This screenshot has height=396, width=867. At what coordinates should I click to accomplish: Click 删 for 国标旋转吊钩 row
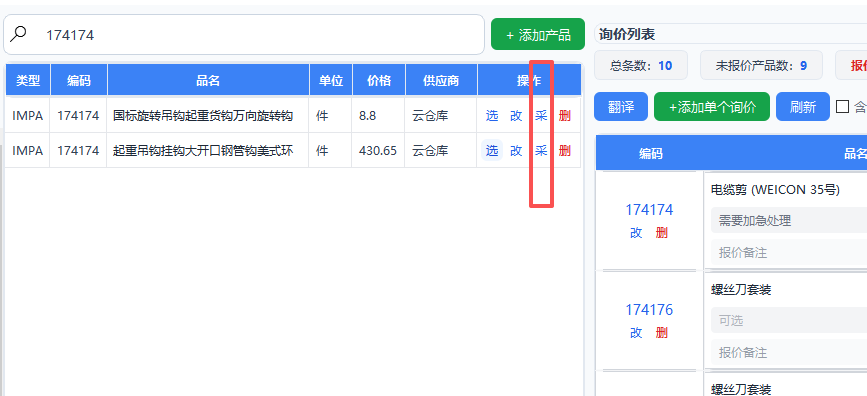coord(565,116)
